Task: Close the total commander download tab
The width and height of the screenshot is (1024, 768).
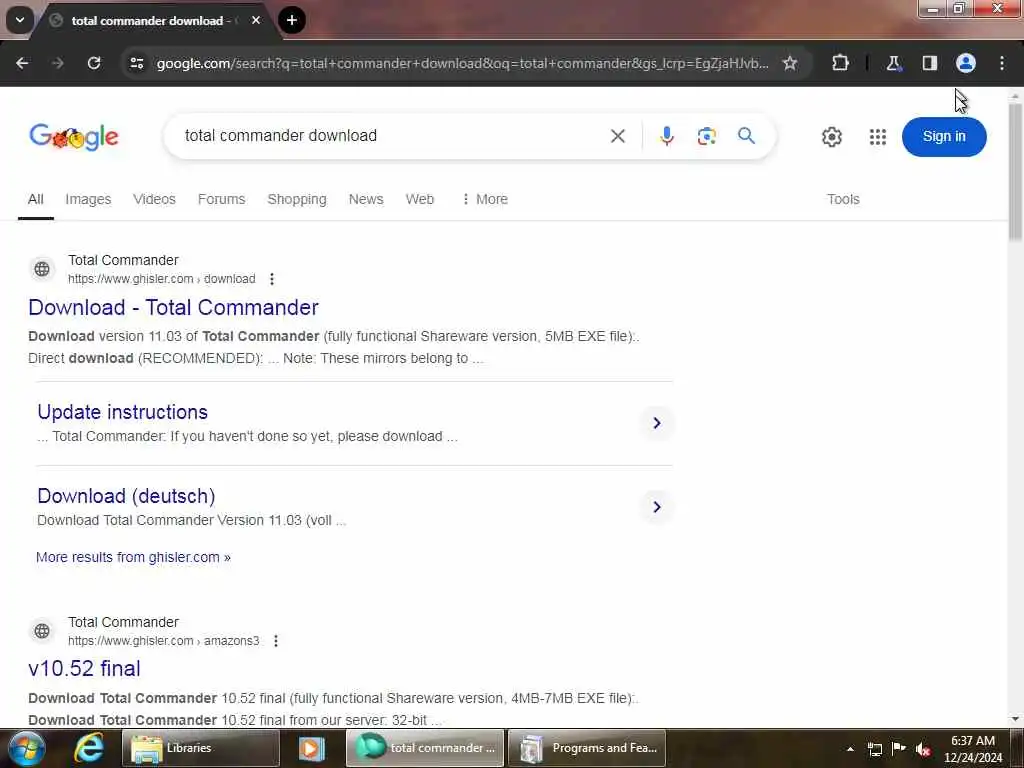Action: click(256, 20)
